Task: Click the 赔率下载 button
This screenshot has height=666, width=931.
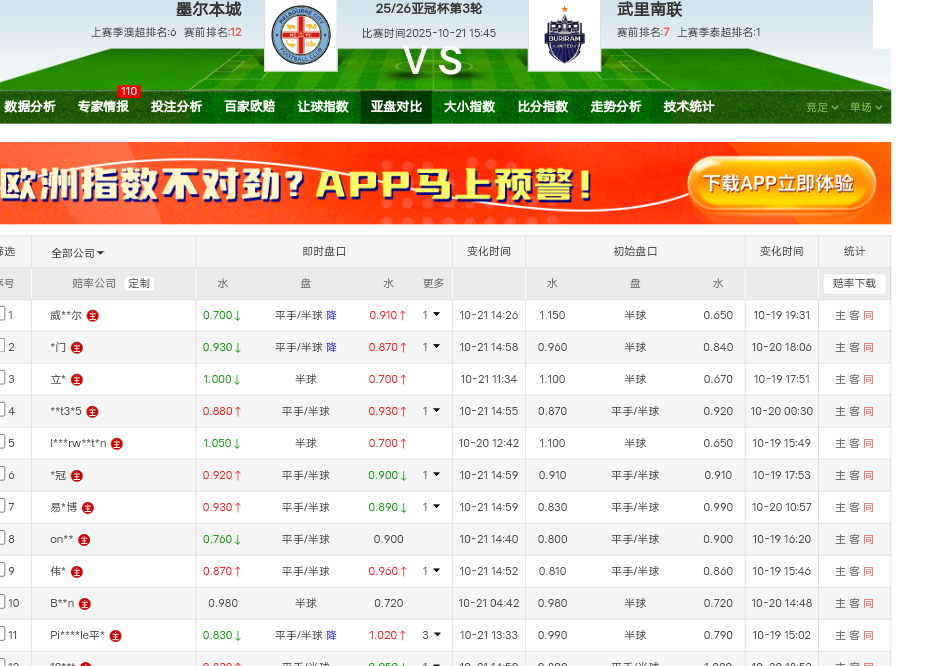Action: click(854, 284)
